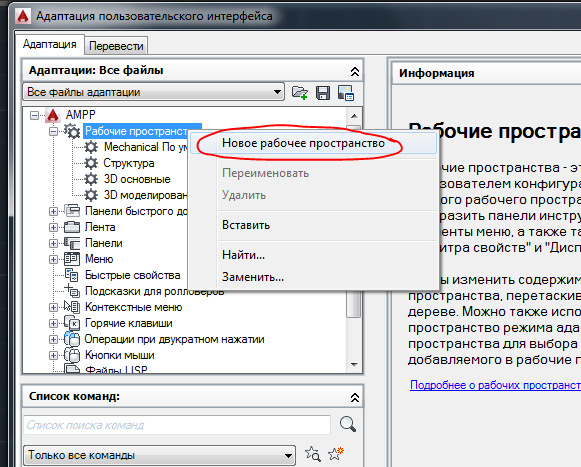Select the Mechanical workspace tree item
Image resolution: width=581 pixels, height=467 pixels.
tap(146, 147)
